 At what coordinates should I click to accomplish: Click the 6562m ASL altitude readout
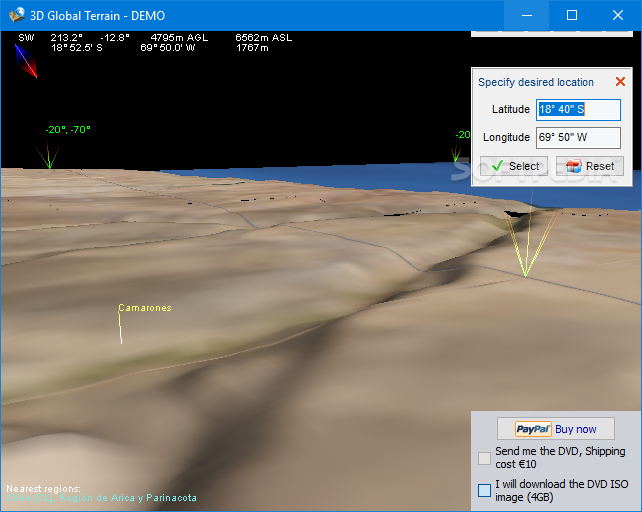[x=264, y=38]
